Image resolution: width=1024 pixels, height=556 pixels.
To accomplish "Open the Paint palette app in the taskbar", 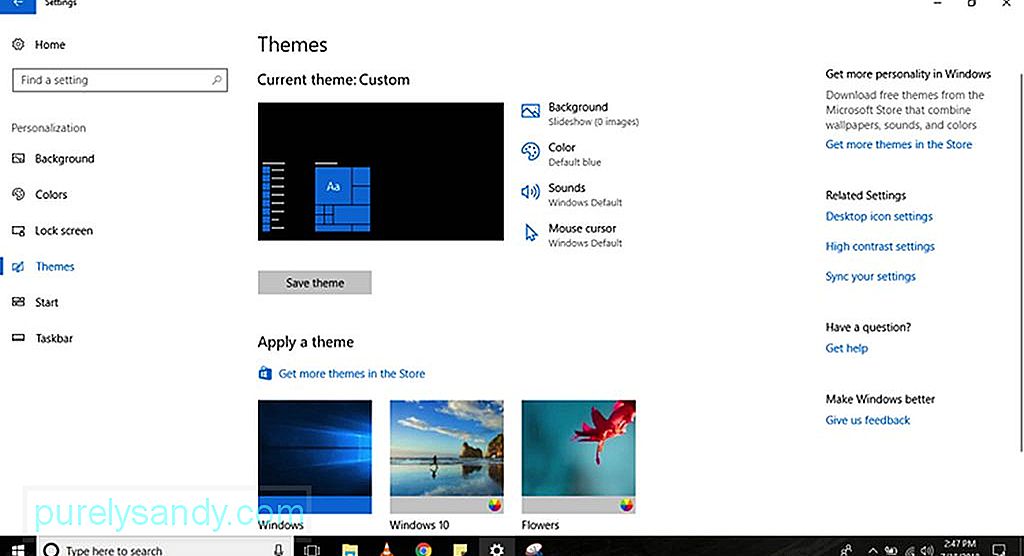I will click(534, 549).
